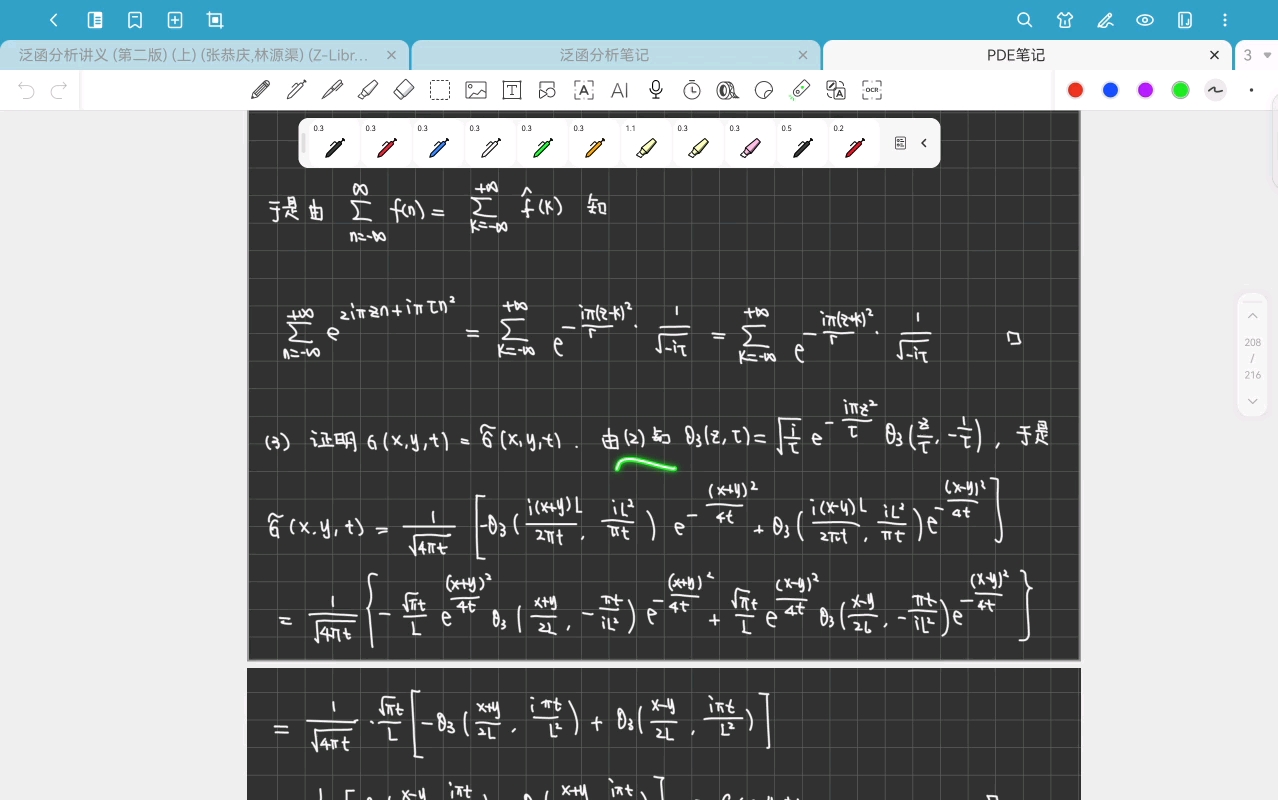Viewport: 1278px width, 800px height.
Task: Select the orange 0.3 pen preset
Action: 594,144
